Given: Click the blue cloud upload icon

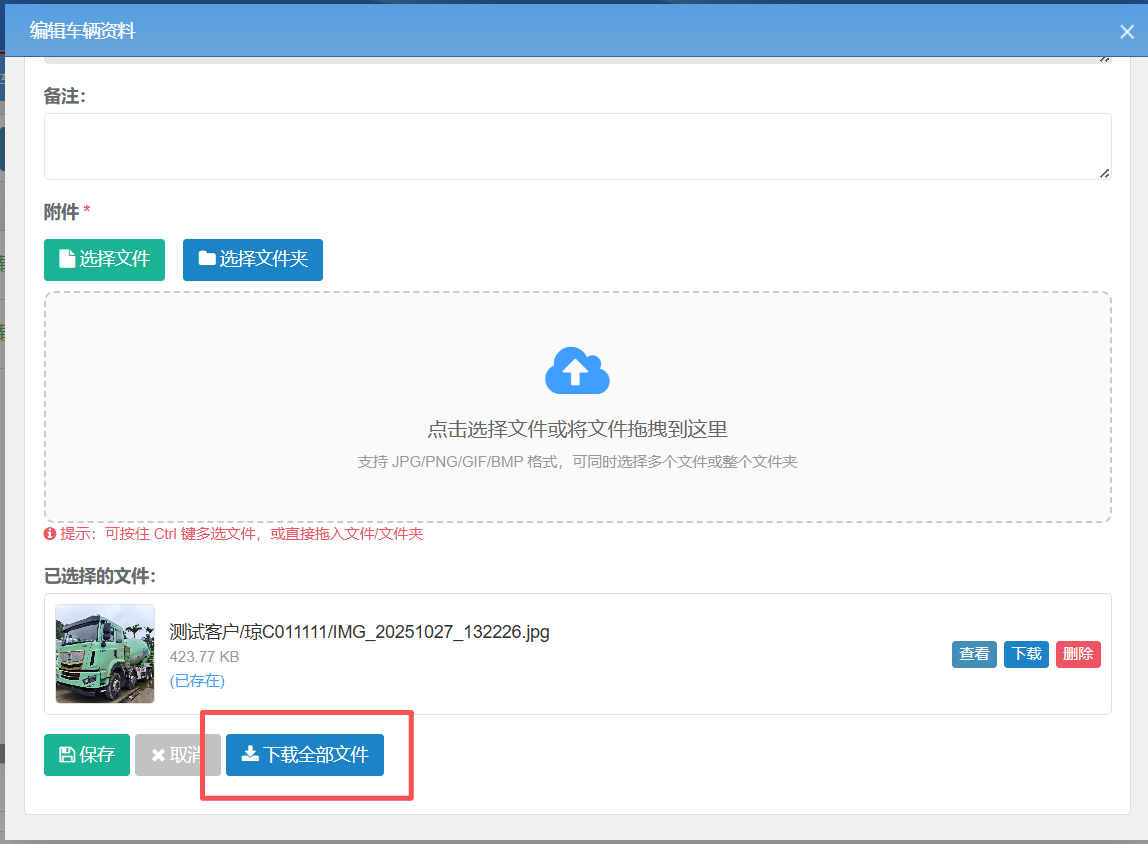Looking at the screenshot, I should click(577, 371).
